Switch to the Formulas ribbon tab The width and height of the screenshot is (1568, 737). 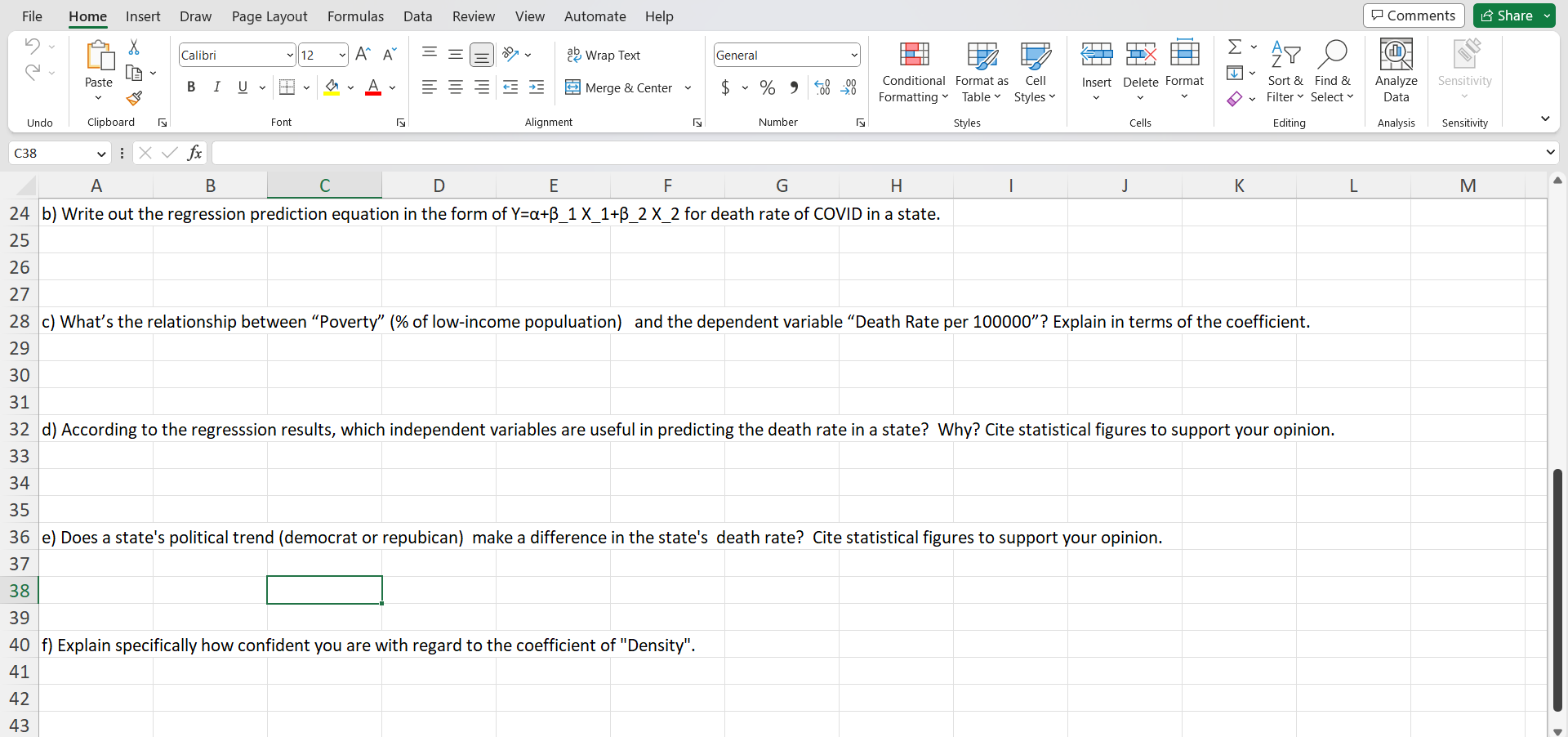pyautogui.click(x=355, y=16)
